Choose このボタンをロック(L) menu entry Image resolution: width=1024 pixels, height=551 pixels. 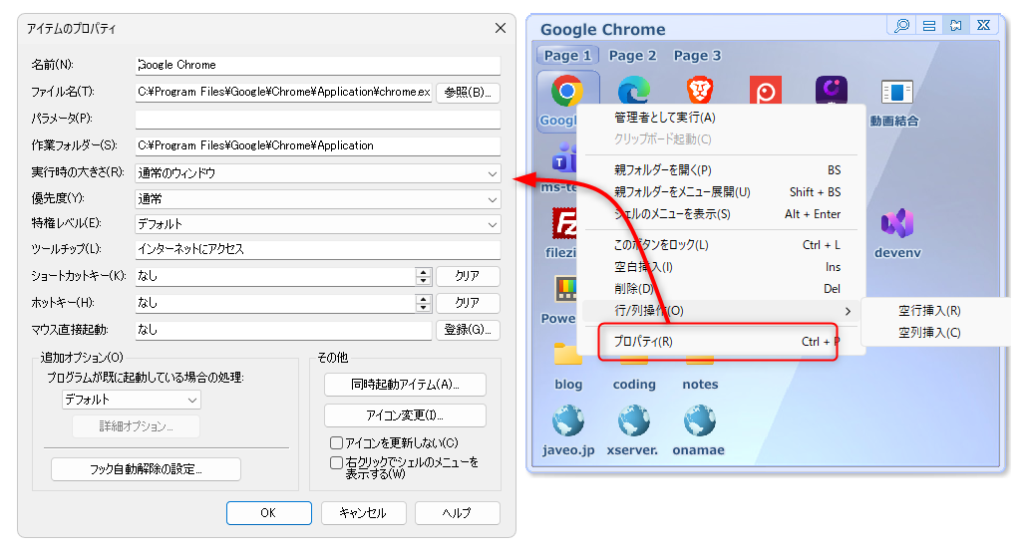pos(722,245)
